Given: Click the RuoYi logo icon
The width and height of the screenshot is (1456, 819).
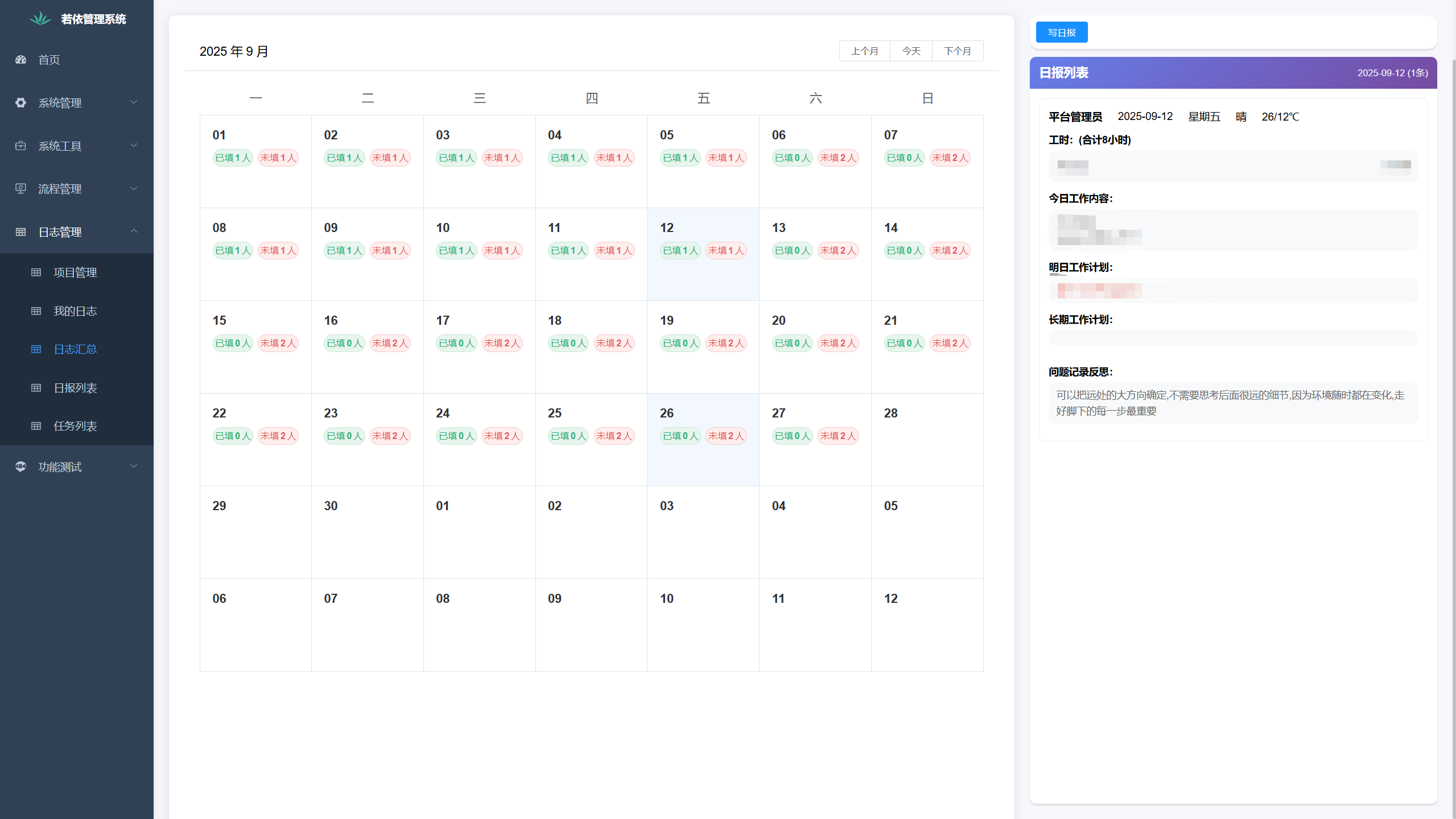Looking at the screenshot, I should (x=40, y=19).
